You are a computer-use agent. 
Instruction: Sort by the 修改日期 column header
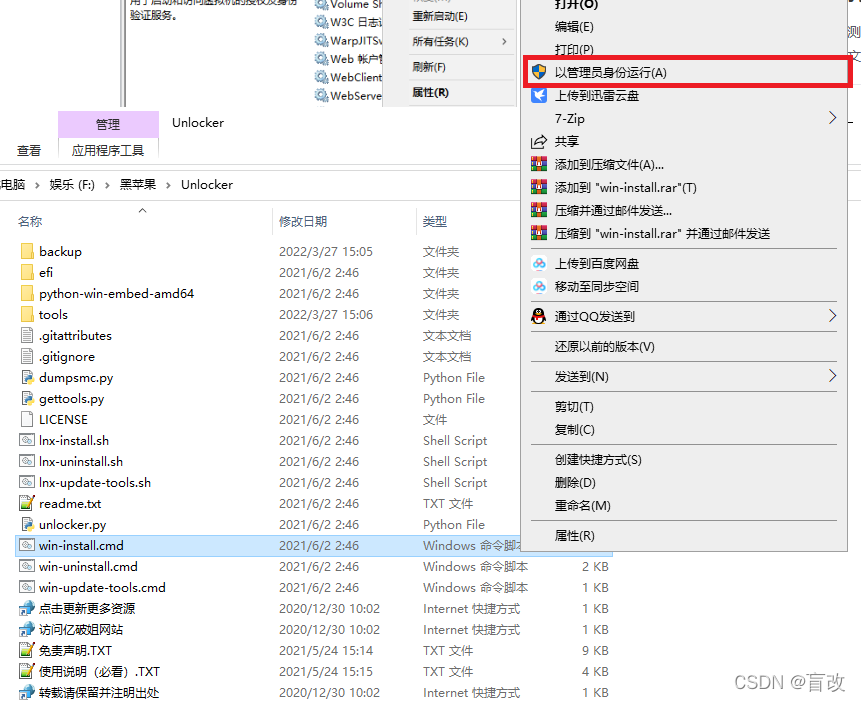coord(303,222)
